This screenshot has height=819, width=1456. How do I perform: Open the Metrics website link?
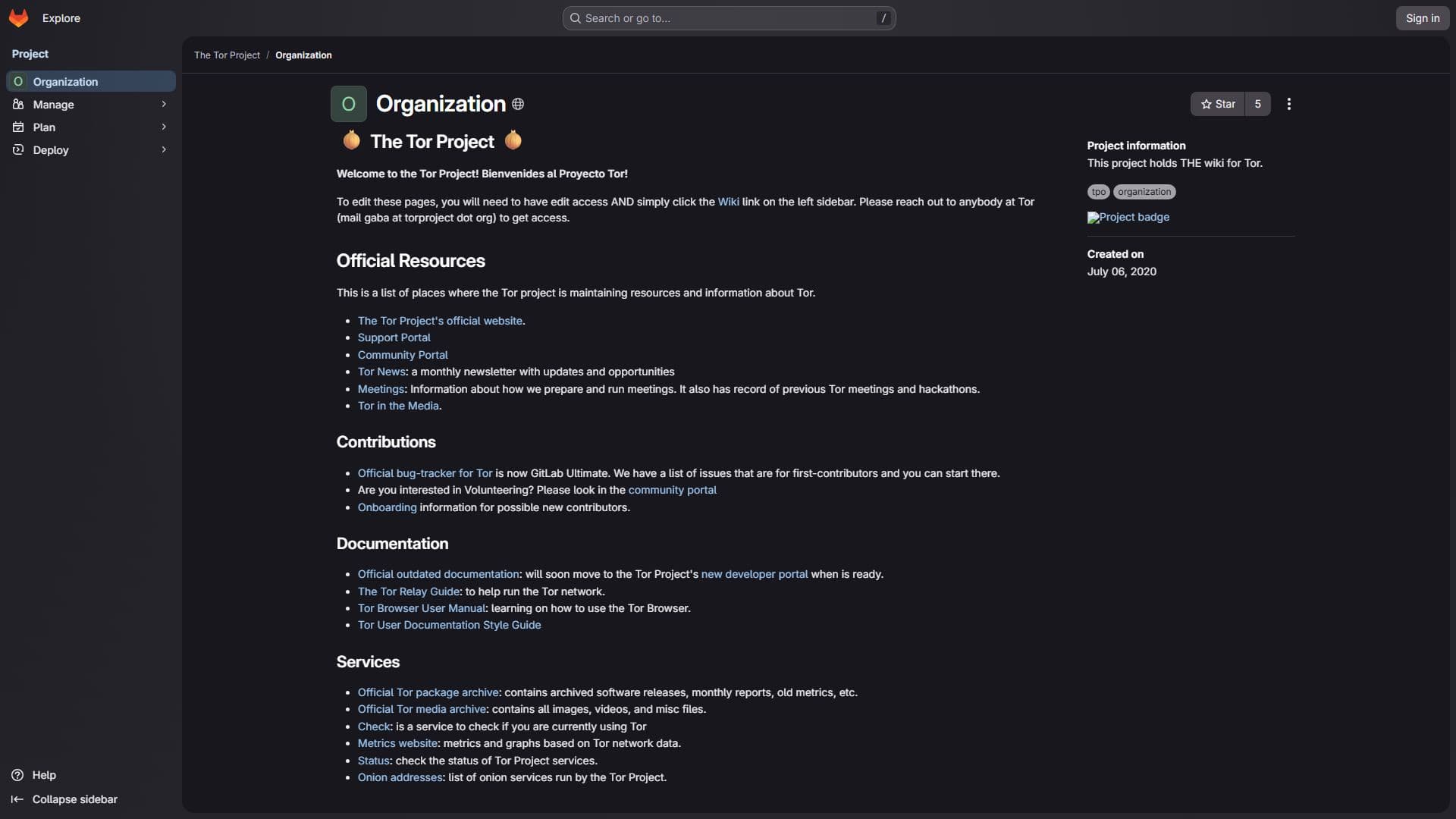397,743
